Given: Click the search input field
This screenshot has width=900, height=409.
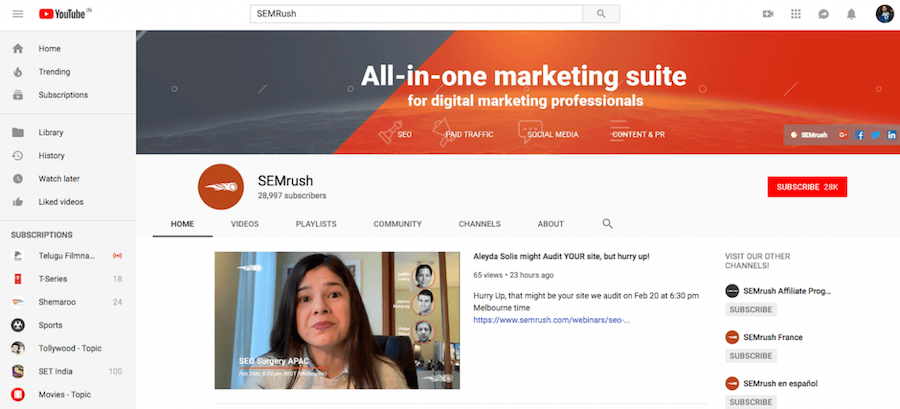Looking at the screenshot, I should point(416,14).
